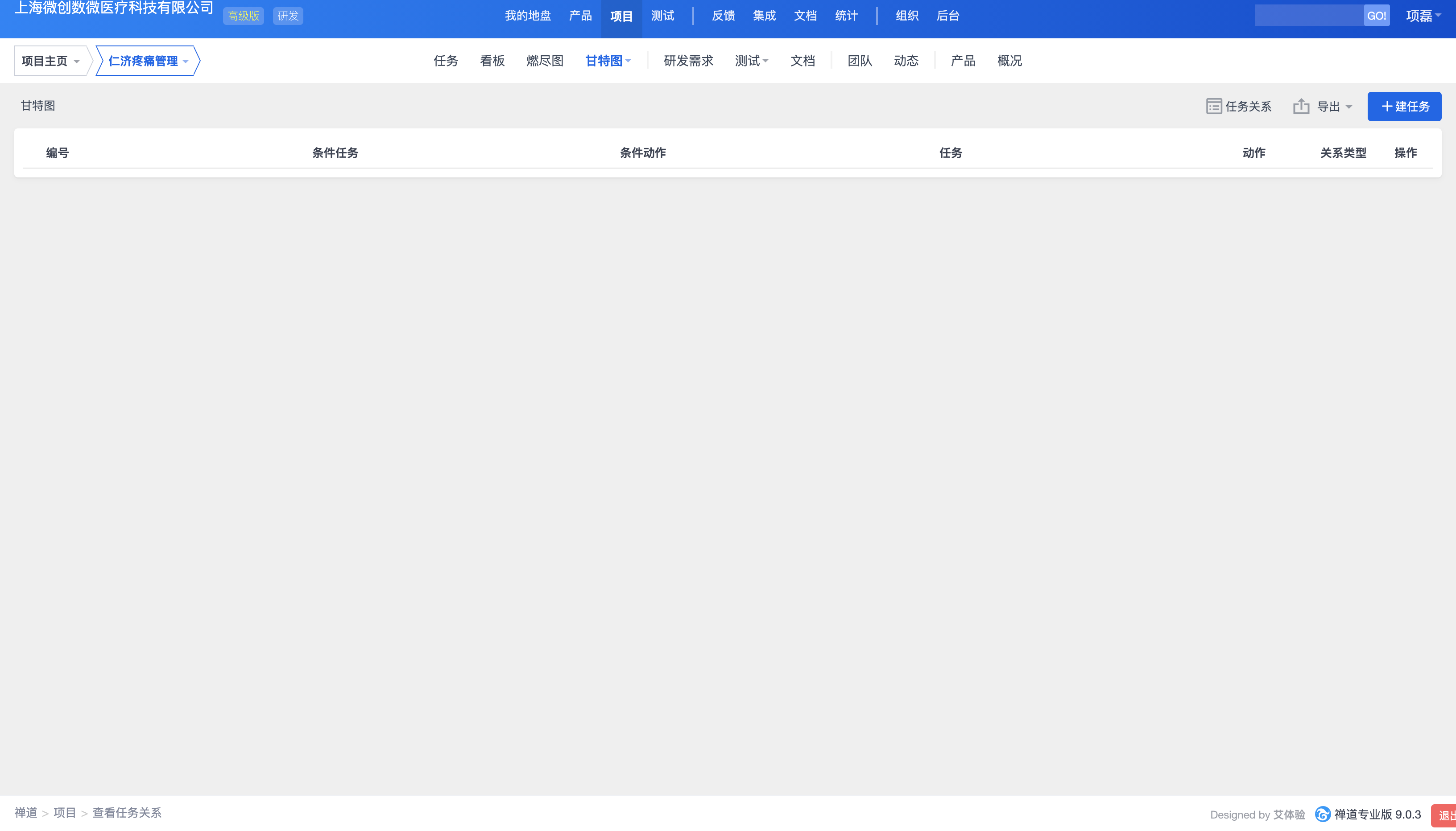Screen dimensions: 1456x831
Task: Switch to the 任务 tab
Action: (446, 61)
